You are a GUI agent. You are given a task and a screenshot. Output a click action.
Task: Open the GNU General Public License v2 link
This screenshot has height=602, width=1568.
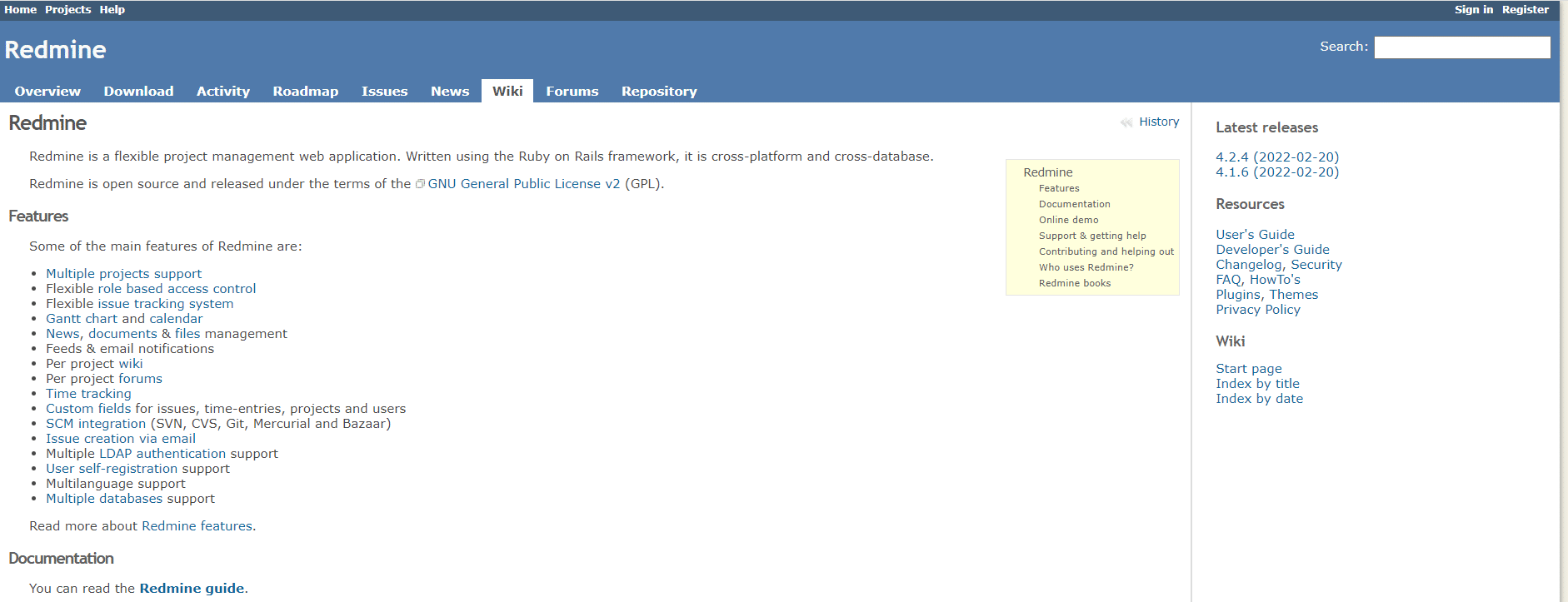pos(524,184)
